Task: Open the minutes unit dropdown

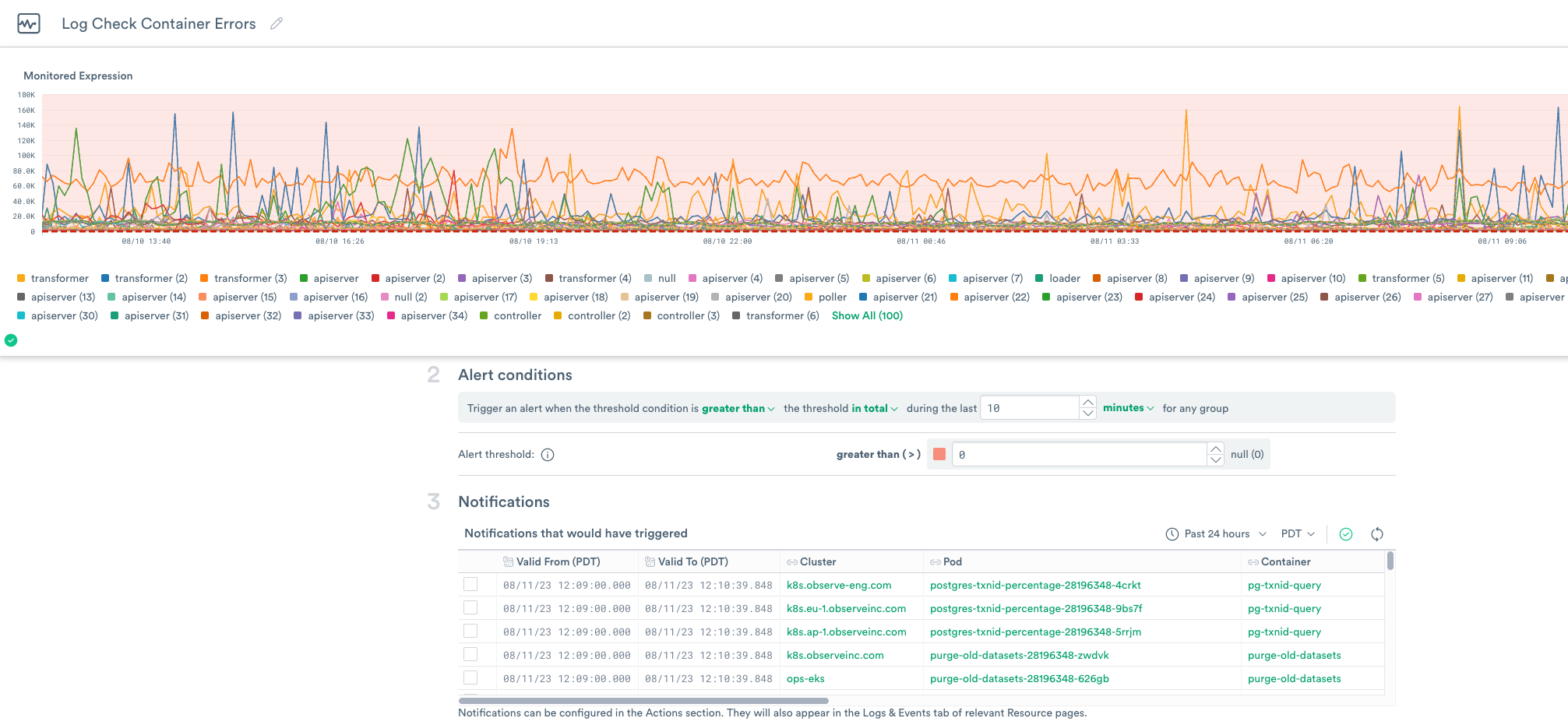Action: 1129,408
